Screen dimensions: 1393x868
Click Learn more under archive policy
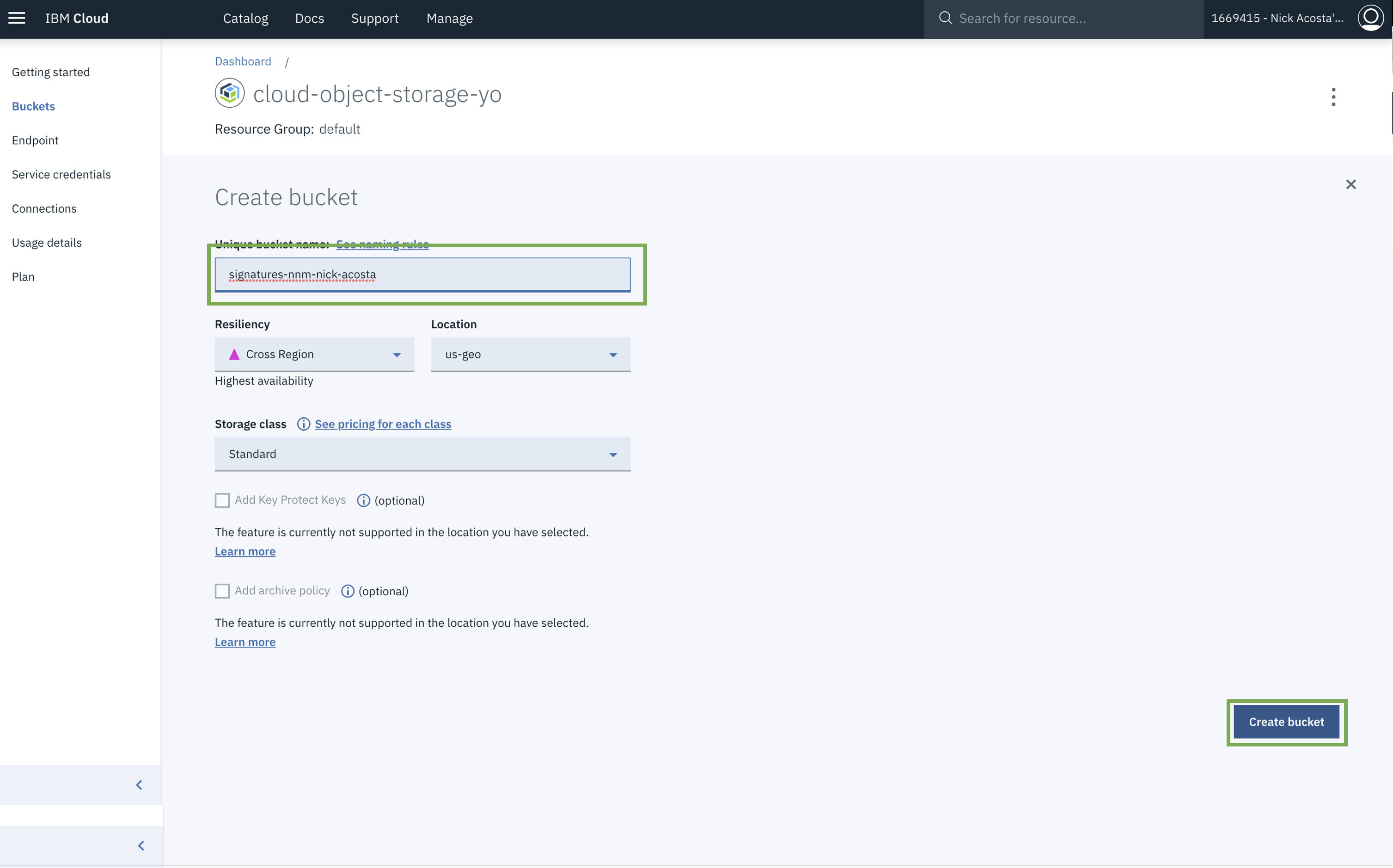(x=245, y=642)
